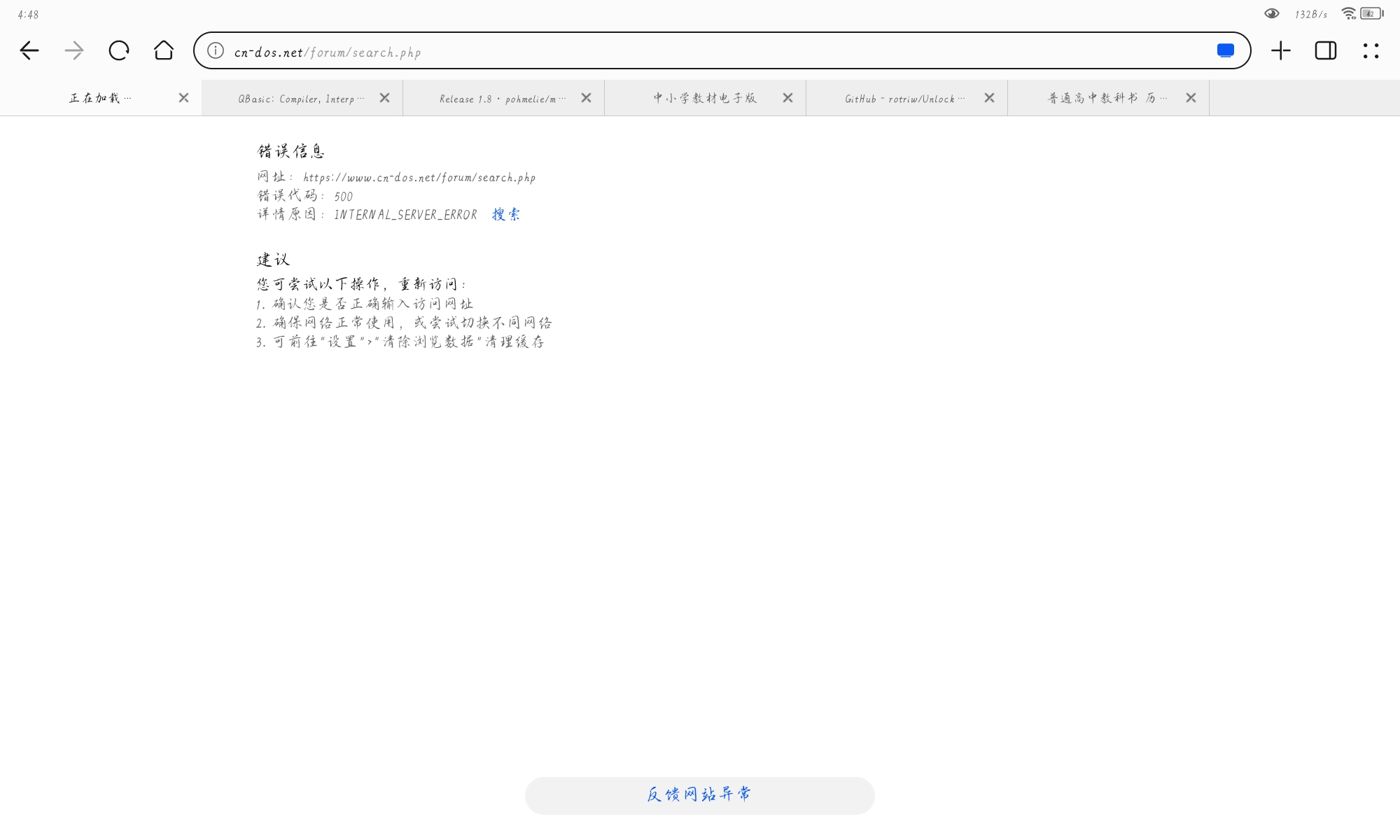Switch to the QBasic Compiler tab
Viewport: 1400px width, 840px height.
pos(301,99)
